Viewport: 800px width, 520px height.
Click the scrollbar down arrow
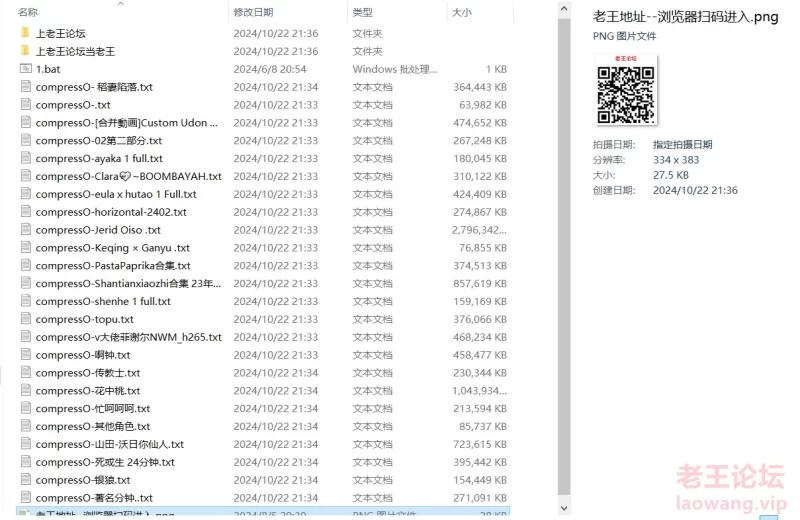(x=564, y=508)
